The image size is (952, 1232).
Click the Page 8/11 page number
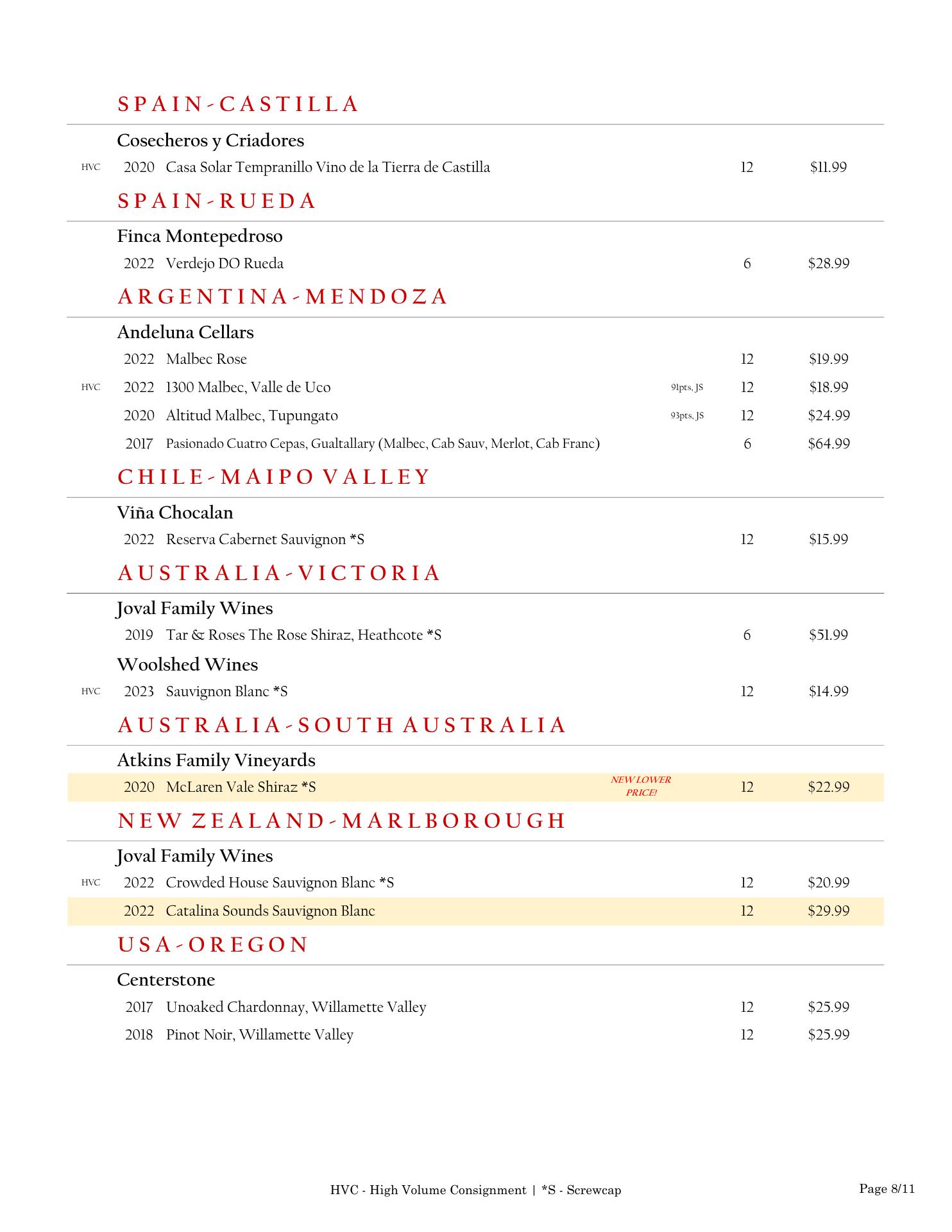(x=887, y=1189)
